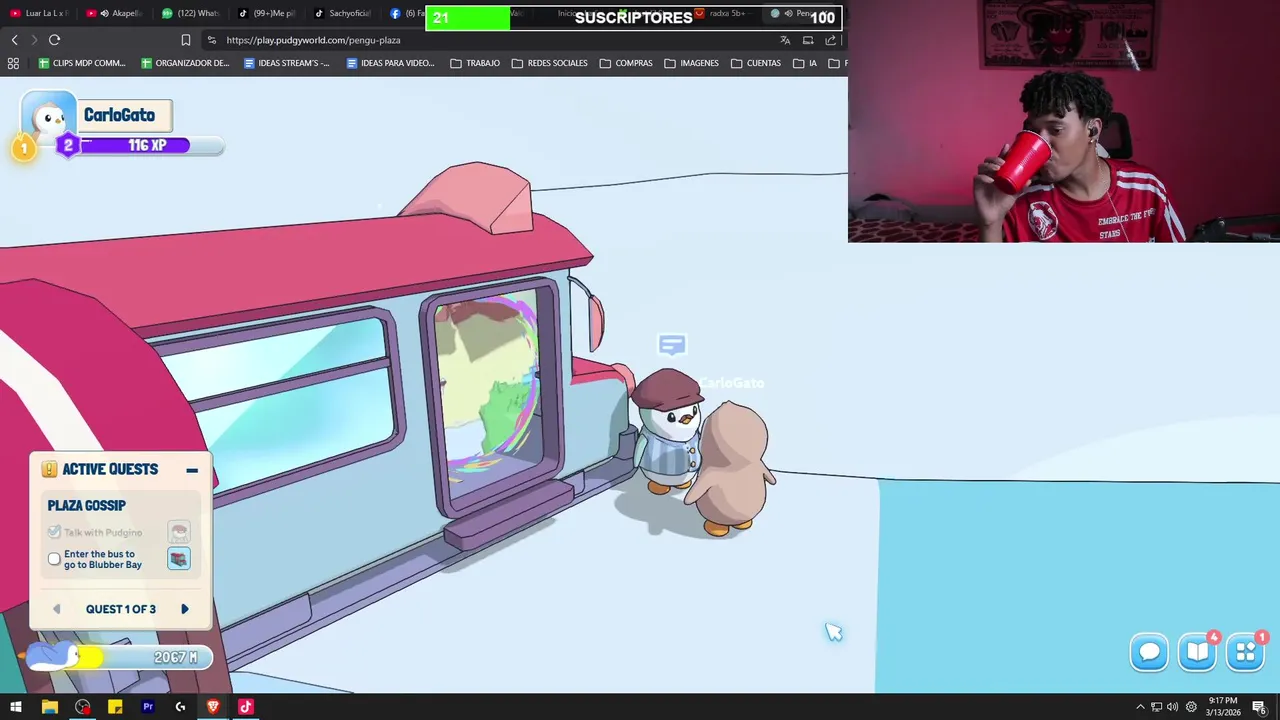Screen dimensions: 1280x720
Task: Click the CarloGato name tag
Action: [123, 115]
